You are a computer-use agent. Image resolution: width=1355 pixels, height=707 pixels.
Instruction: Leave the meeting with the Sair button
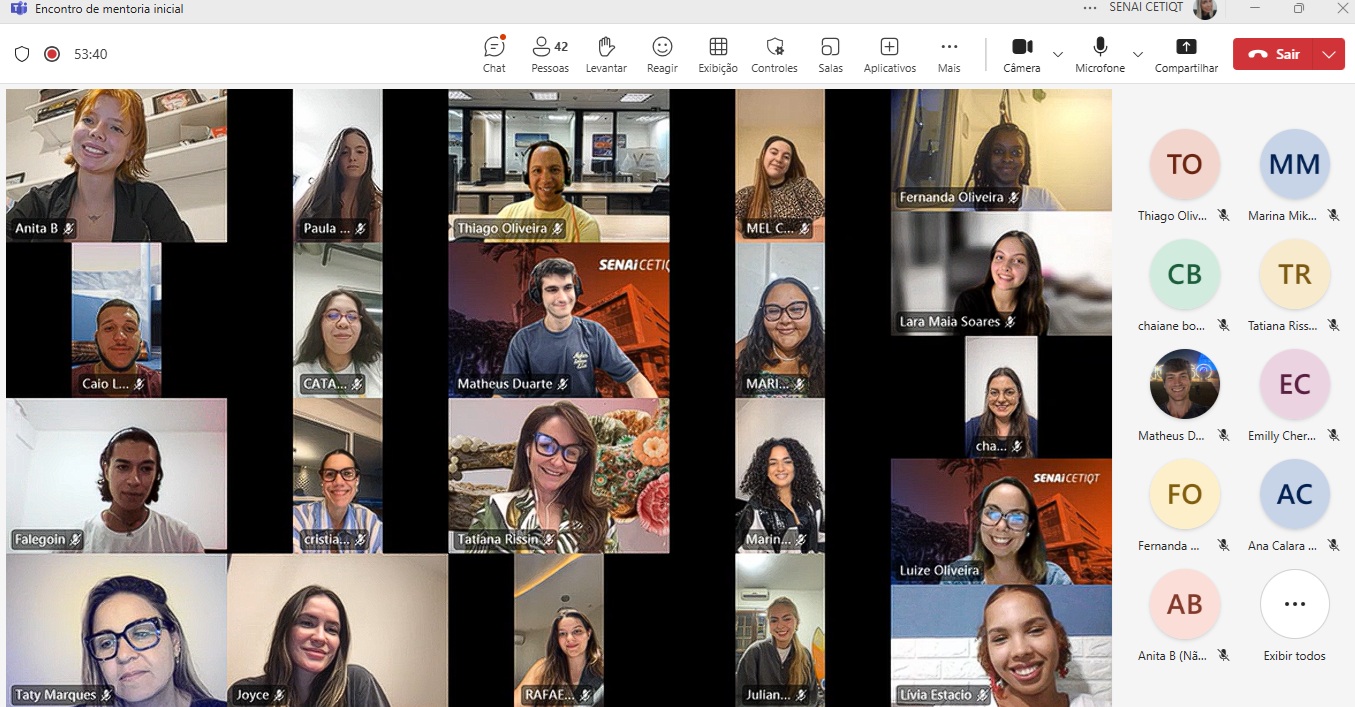pyautogui.click(x=1275, y=54)
